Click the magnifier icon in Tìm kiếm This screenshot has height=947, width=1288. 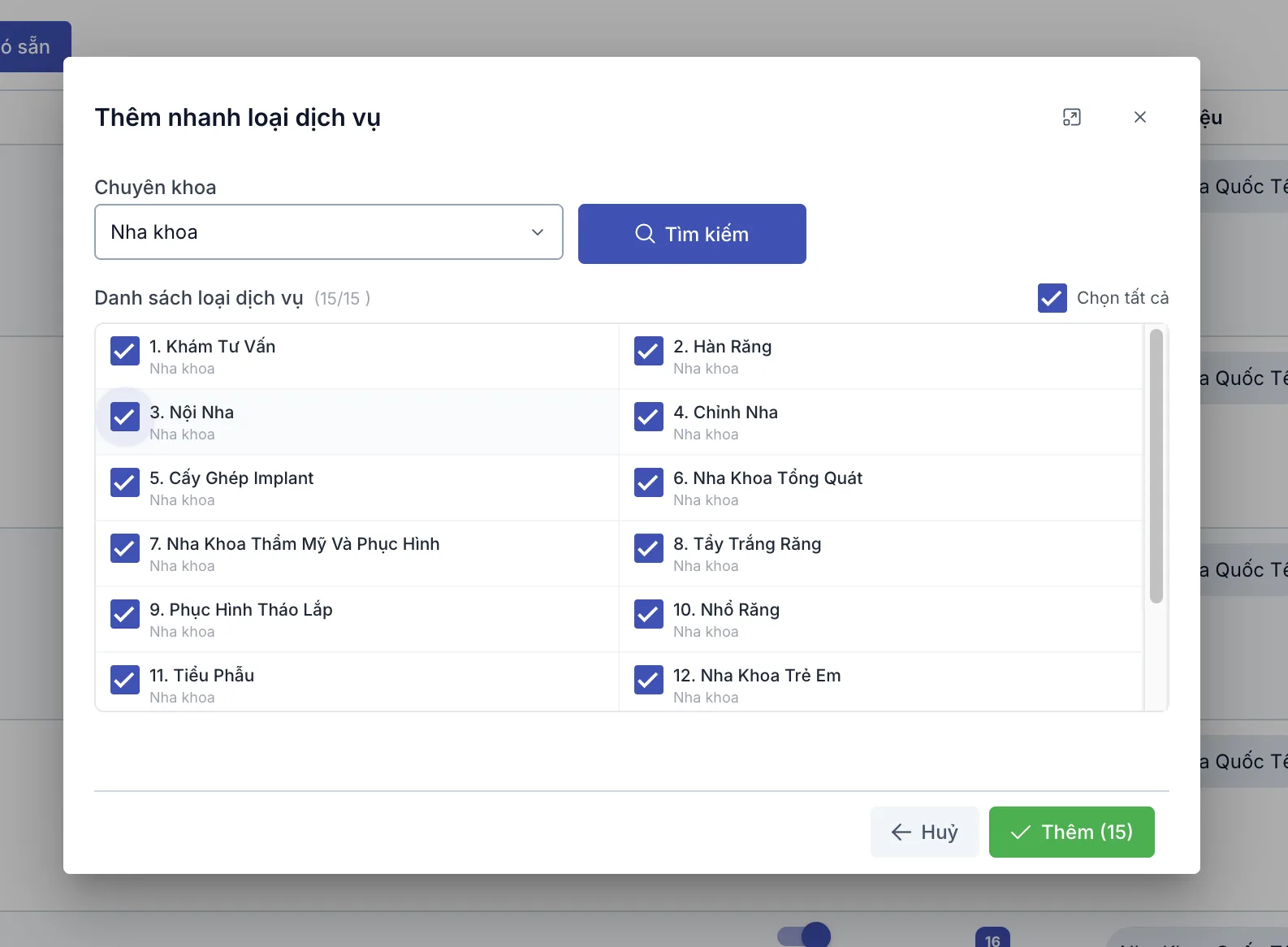(645, 234)
